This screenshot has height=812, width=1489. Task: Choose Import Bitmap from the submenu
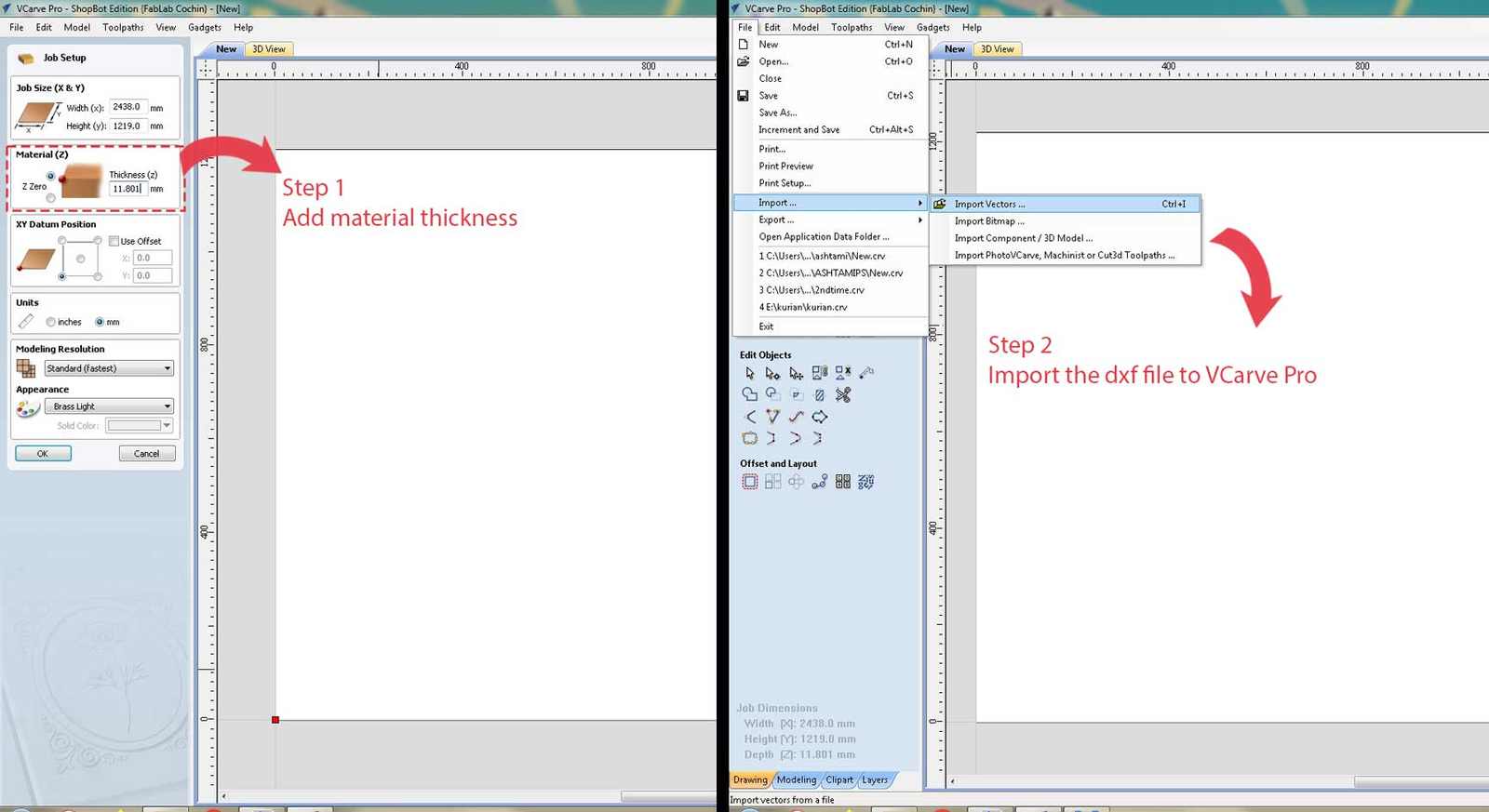pyautogui.click(x=1066, y=221)
